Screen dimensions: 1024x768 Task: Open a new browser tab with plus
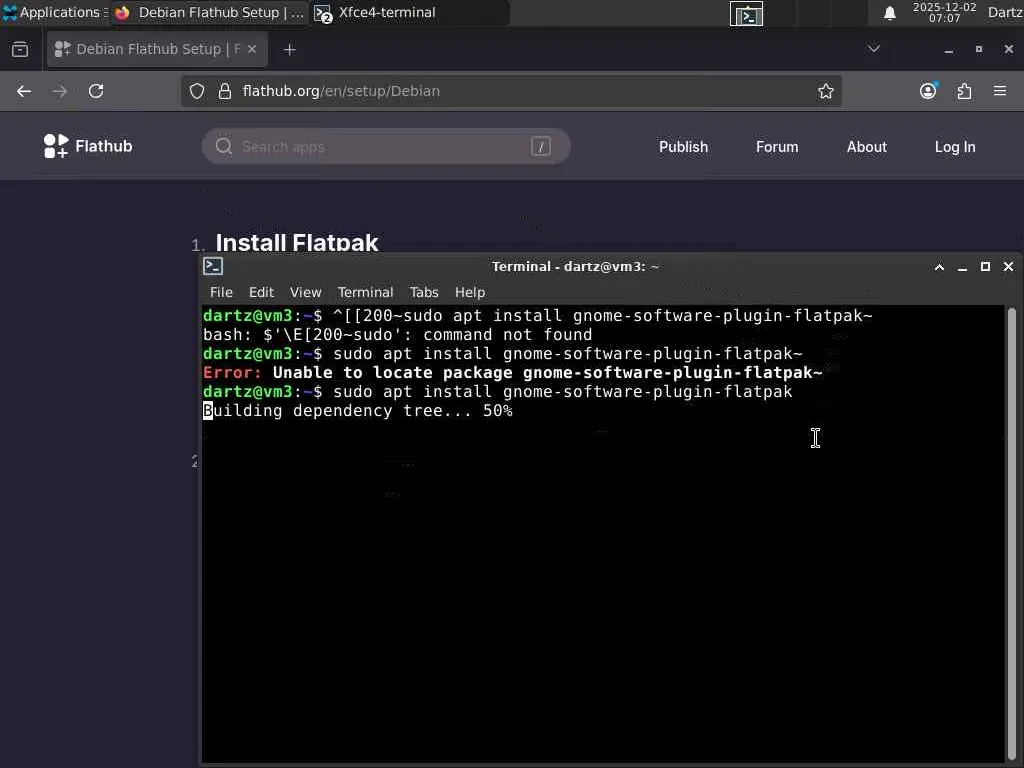coord(289,50)
